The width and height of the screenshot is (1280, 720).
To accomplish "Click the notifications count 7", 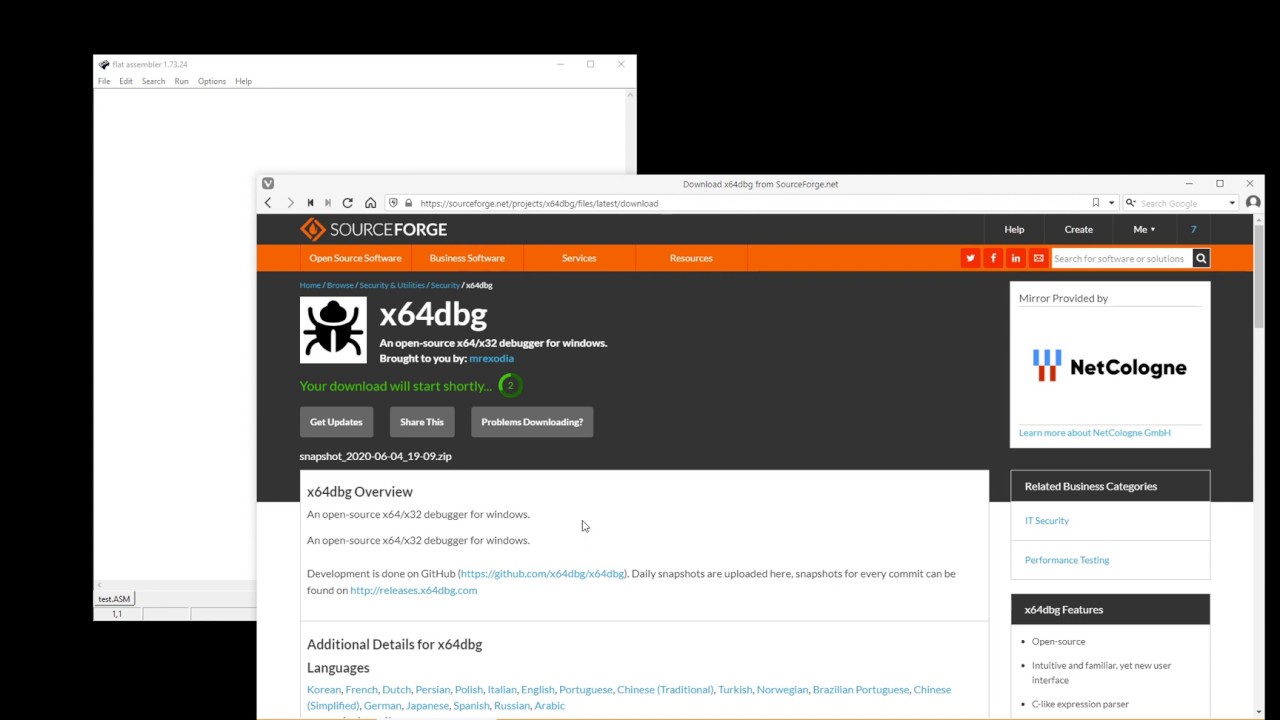I will pyautogui.click(x=1193, y=230).
